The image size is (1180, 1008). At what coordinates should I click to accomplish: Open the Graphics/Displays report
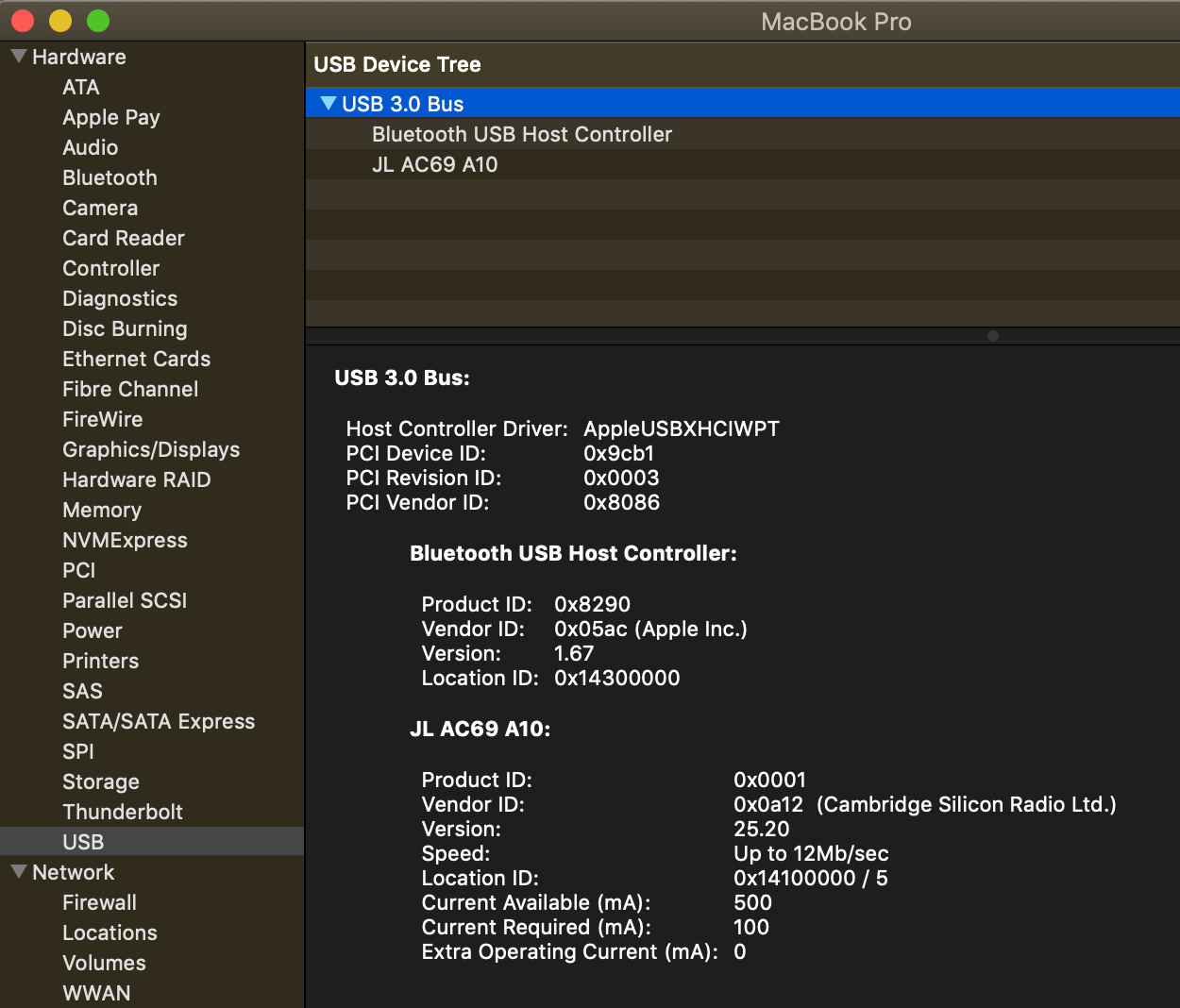pos(151,449)
